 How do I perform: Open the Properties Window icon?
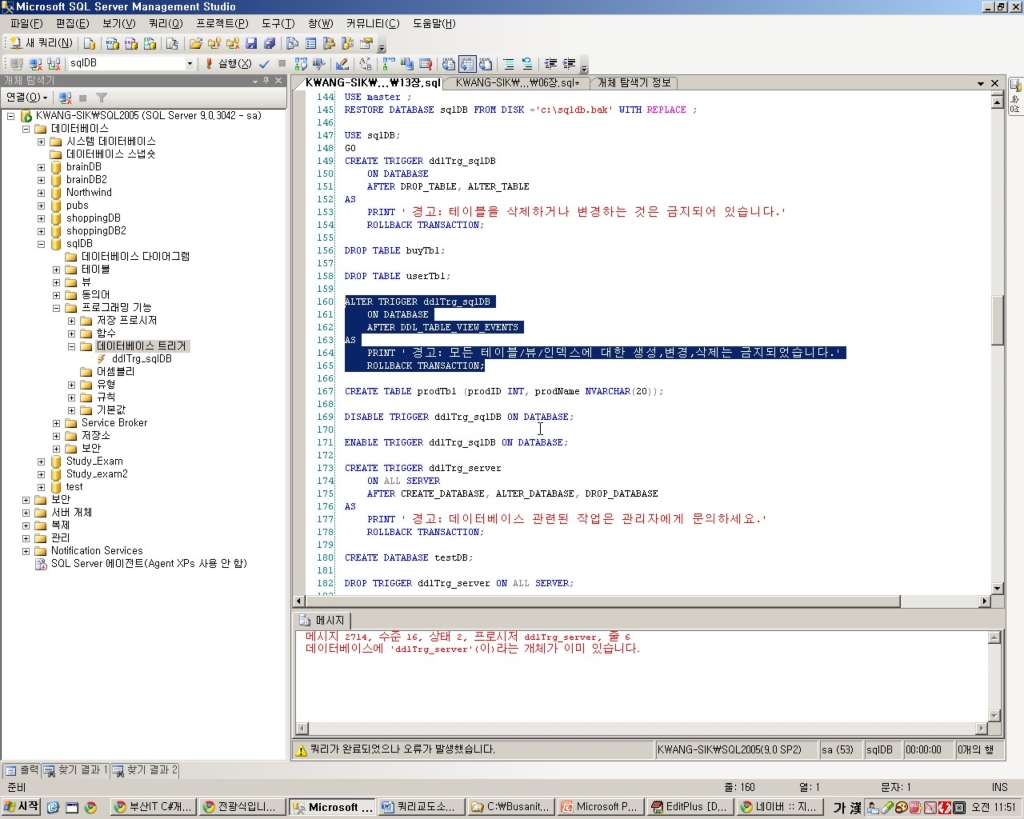click(x=366, y=44)
